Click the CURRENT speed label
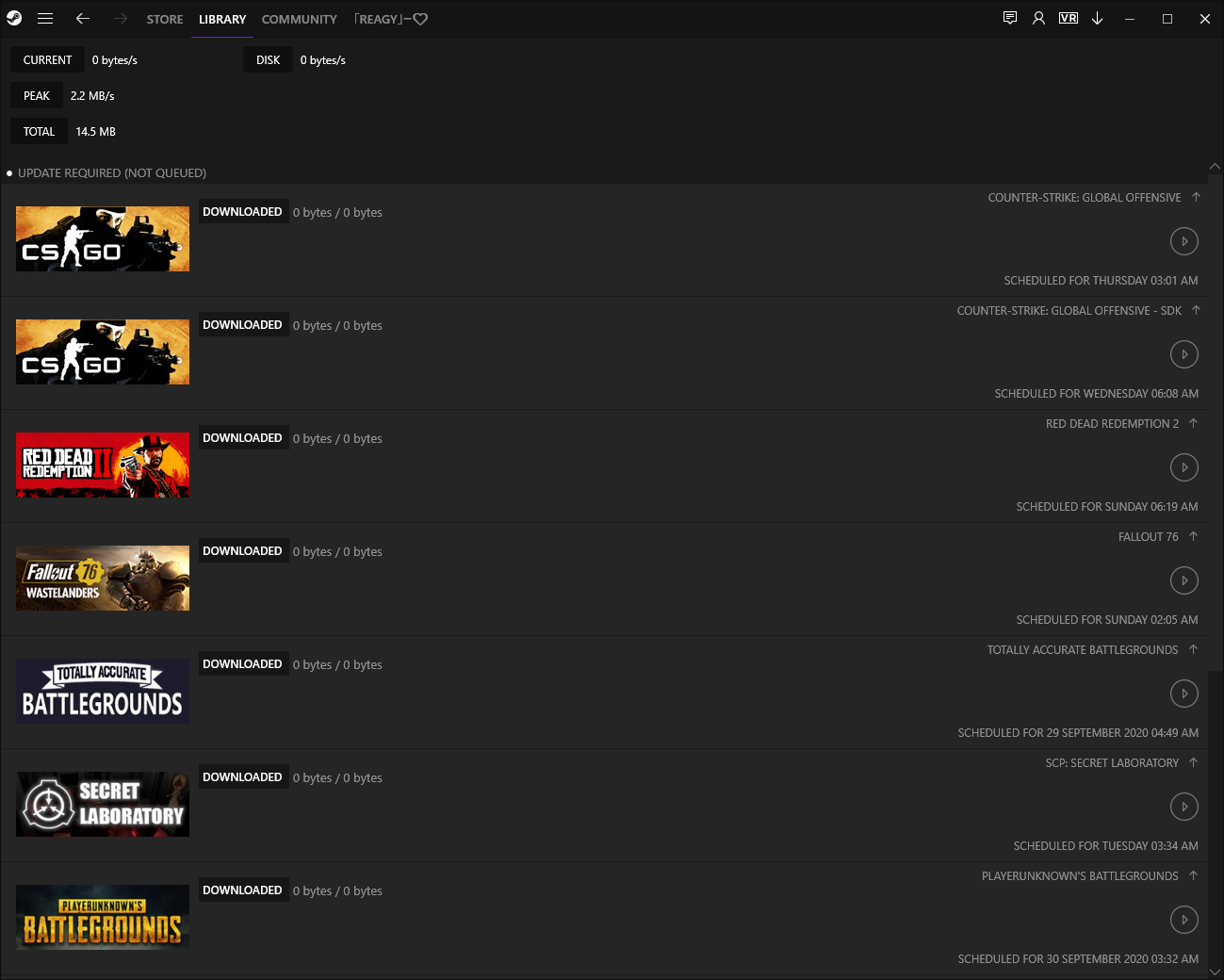Screen dimensions: 1224x980 click(47, 60)
